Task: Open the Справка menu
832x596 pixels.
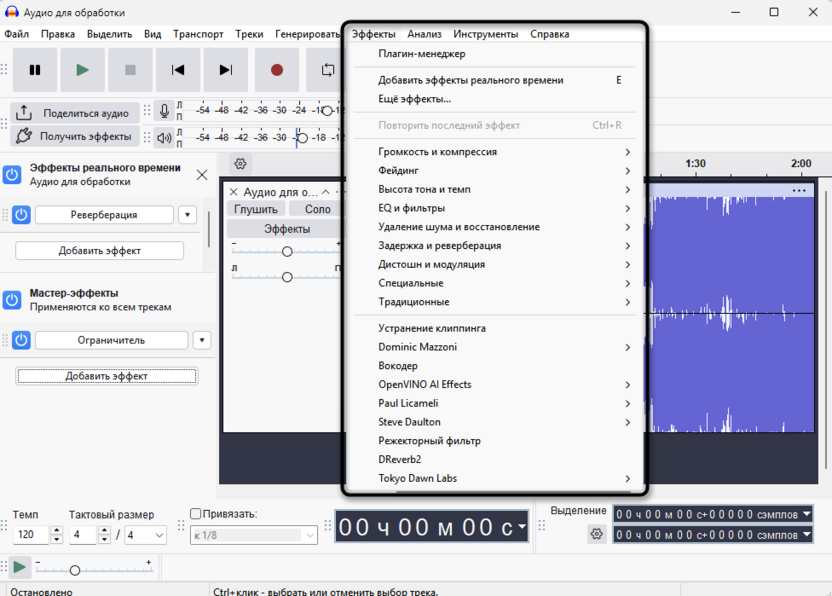Action: click(550, 34)
